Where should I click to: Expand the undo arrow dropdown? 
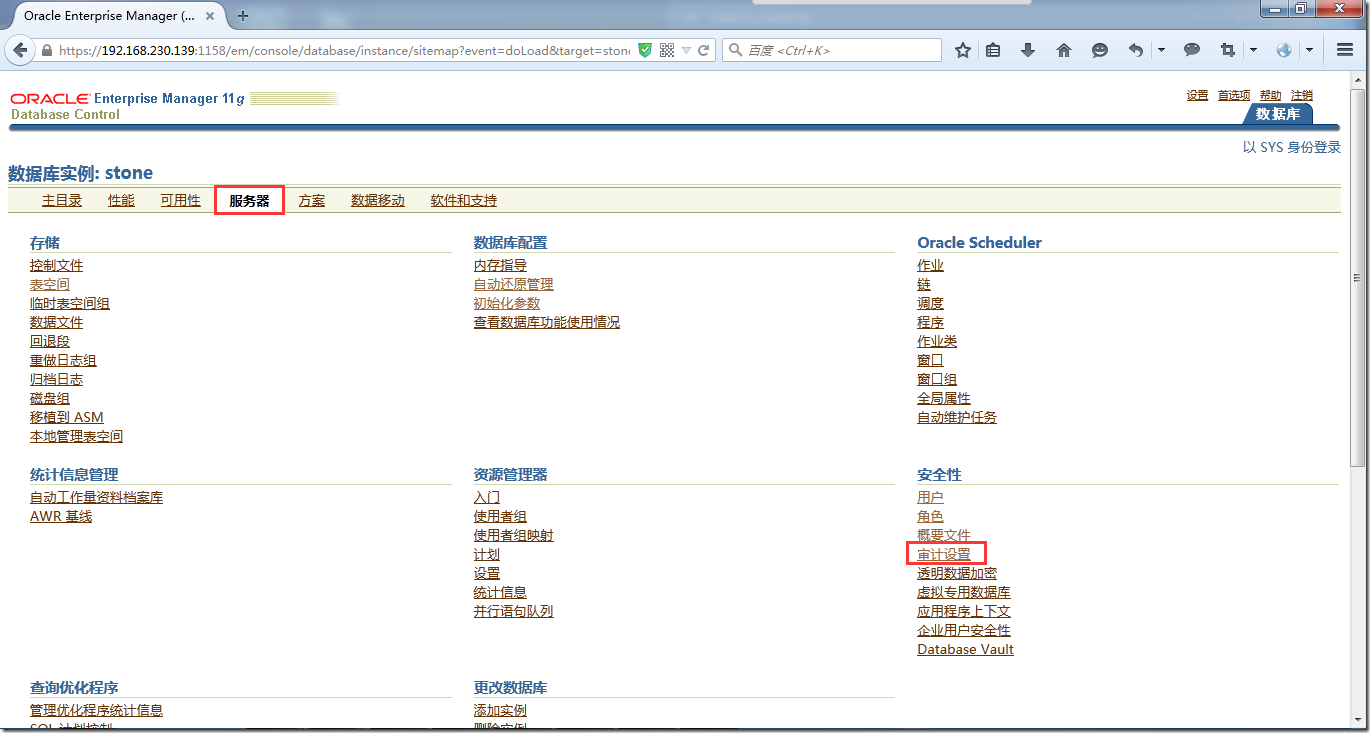(x=1161, y=50)
